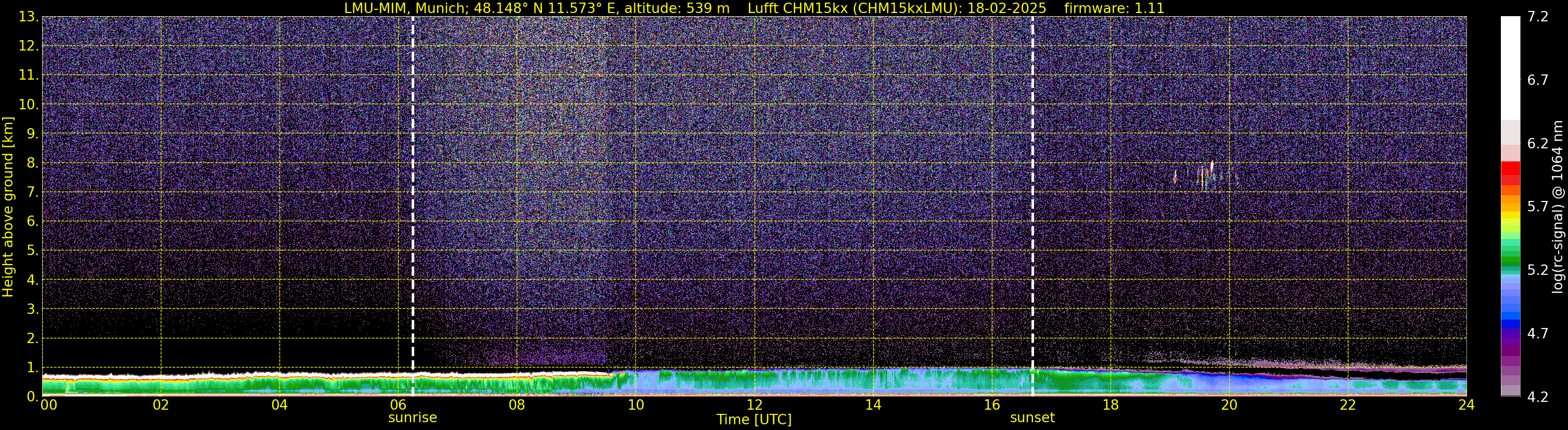Screen dimensions: 1568x430
Task: Pick the white segment of the colorbar
Action: tap(1510, 68)
